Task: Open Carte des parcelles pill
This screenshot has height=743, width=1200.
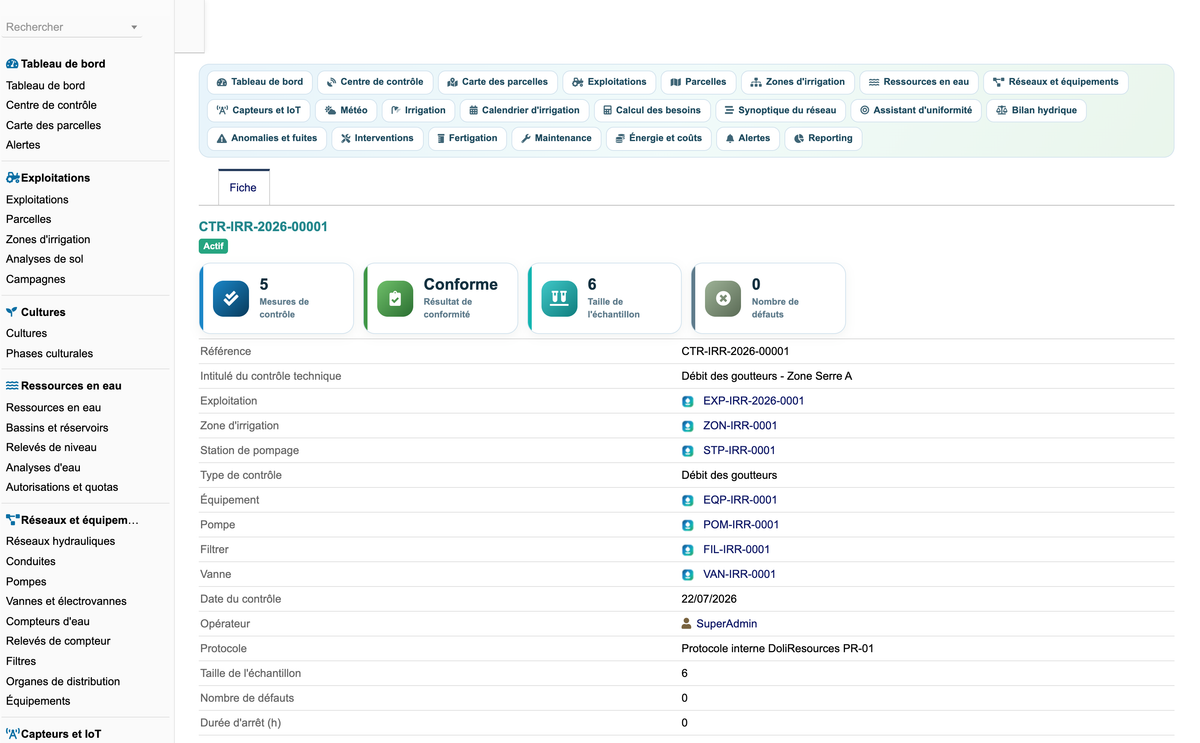Action: click(497, 82)
